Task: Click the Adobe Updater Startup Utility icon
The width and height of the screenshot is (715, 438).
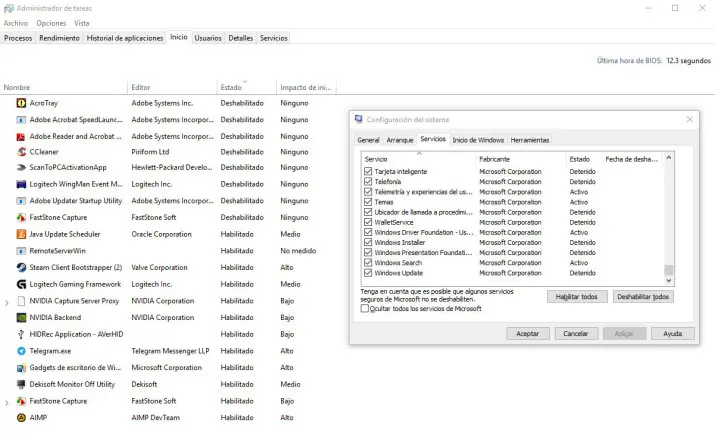Action: [21, 201]
